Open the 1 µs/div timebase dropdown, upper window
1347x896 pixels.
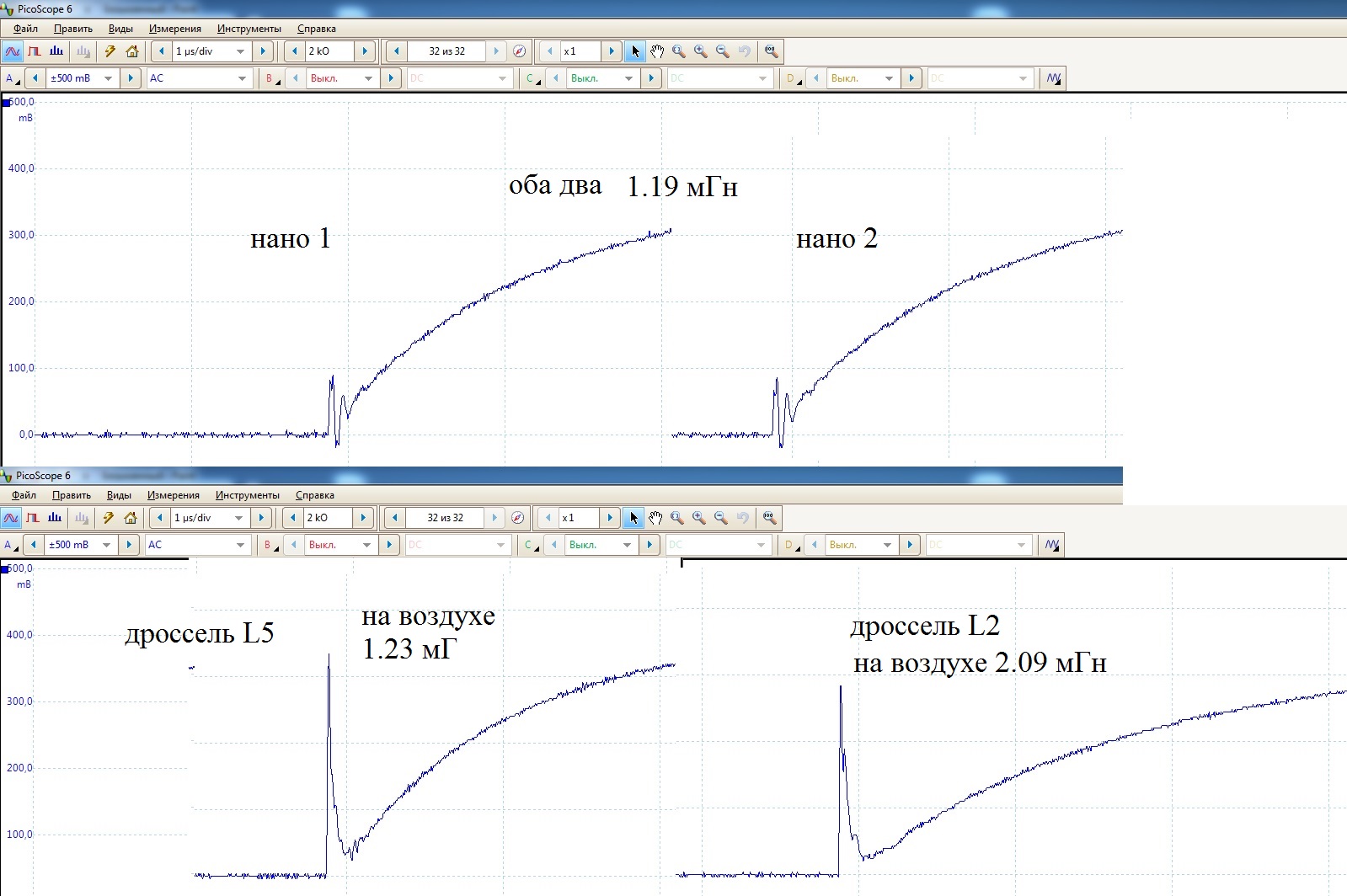(x=240, y=51)
